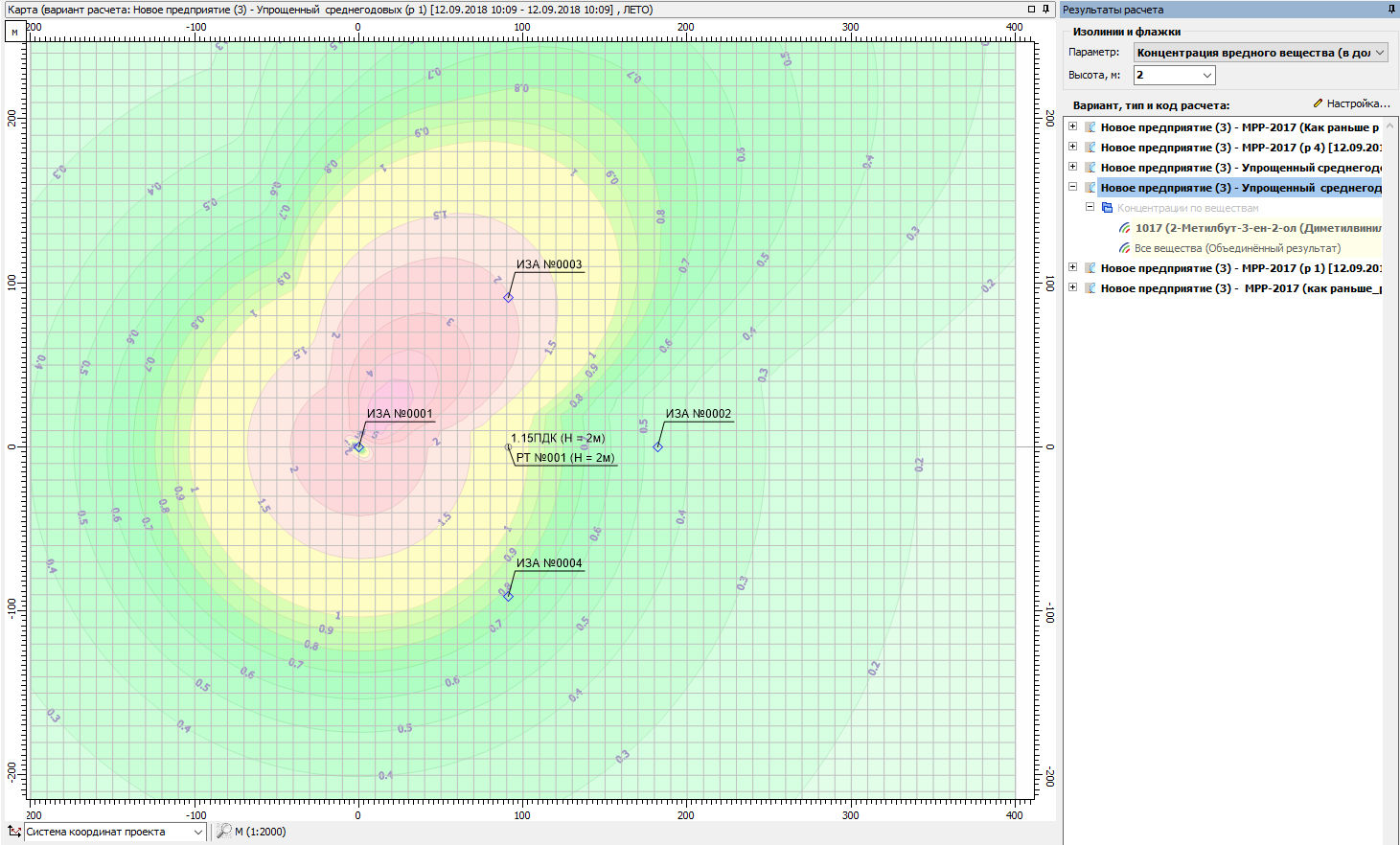Click the coordinate system axes icon
This screenshot has height=845, width=1400.
point(13,832)
